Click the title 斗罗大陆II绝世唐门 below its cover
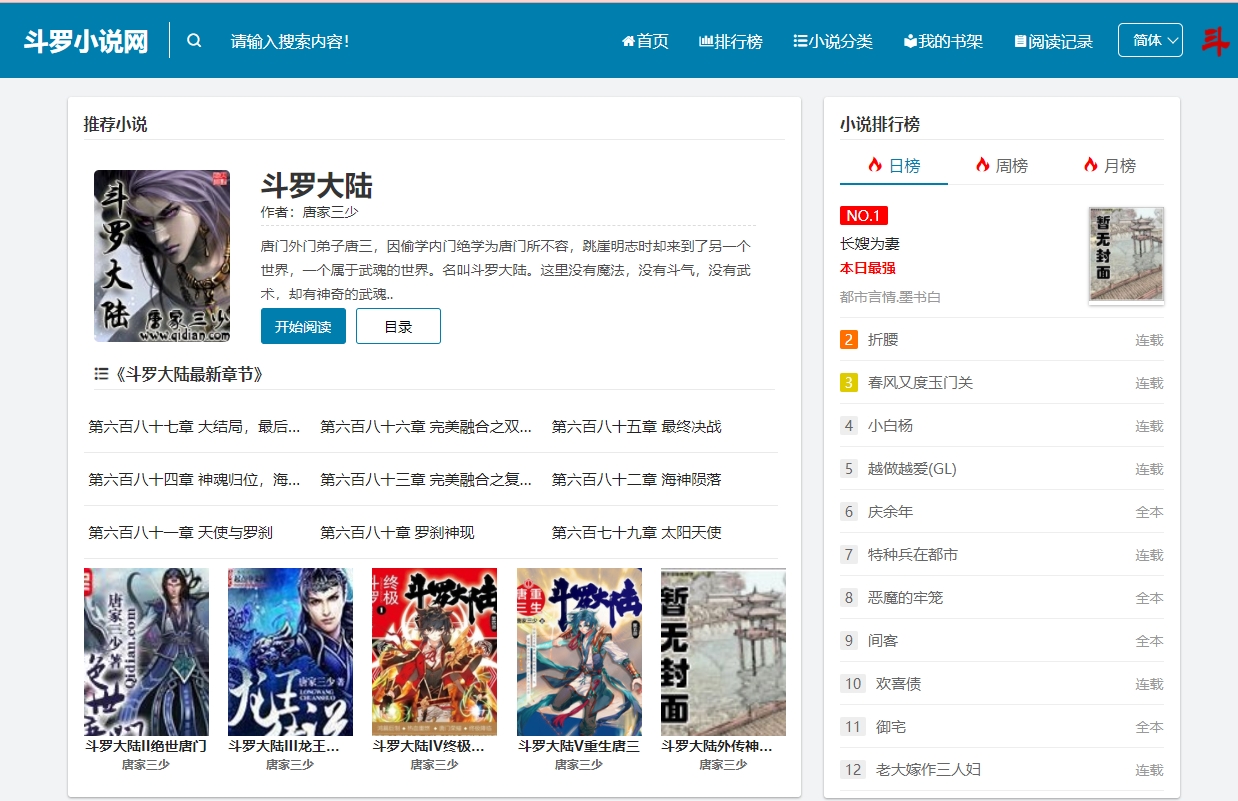This screenshot has height=801, width=1238. (x=147, y=746)
